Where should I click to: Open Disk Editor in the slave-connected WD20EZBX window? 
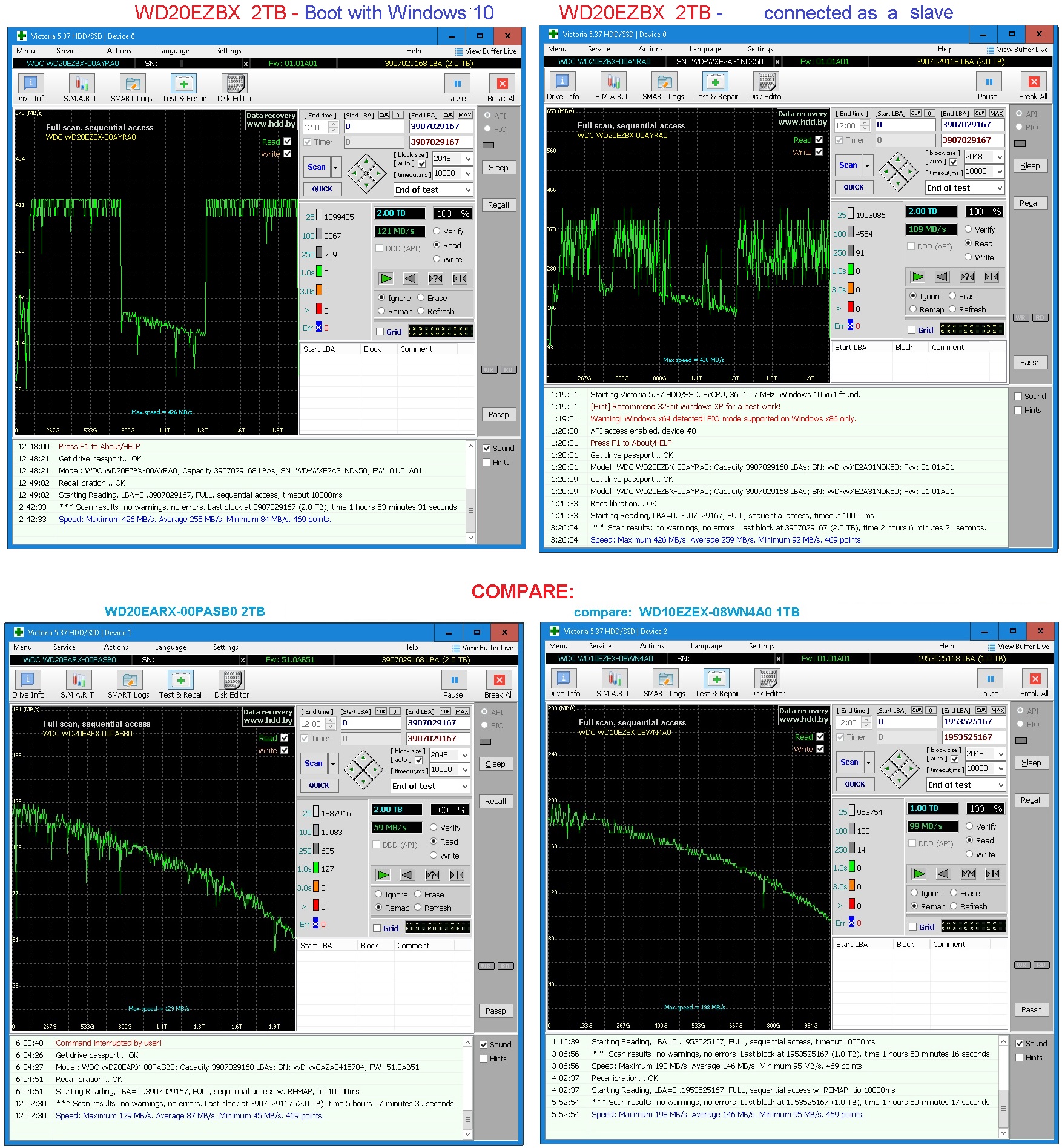[766, 86]
